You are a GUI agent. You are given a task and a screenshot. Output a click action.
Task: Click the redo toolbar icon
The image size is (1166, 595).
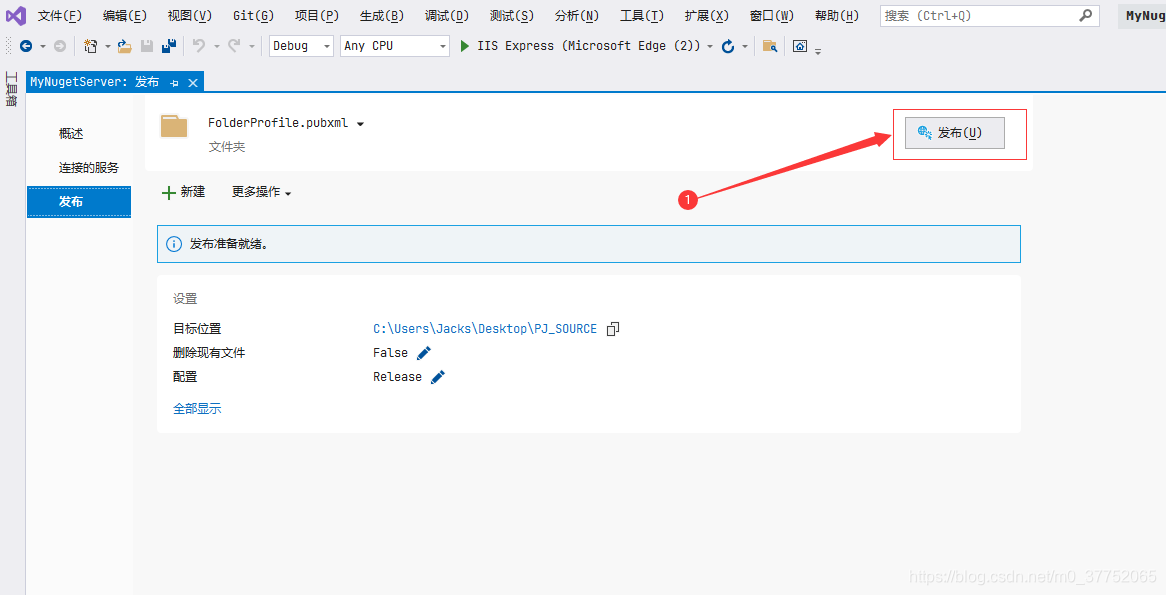coord(233,46)
